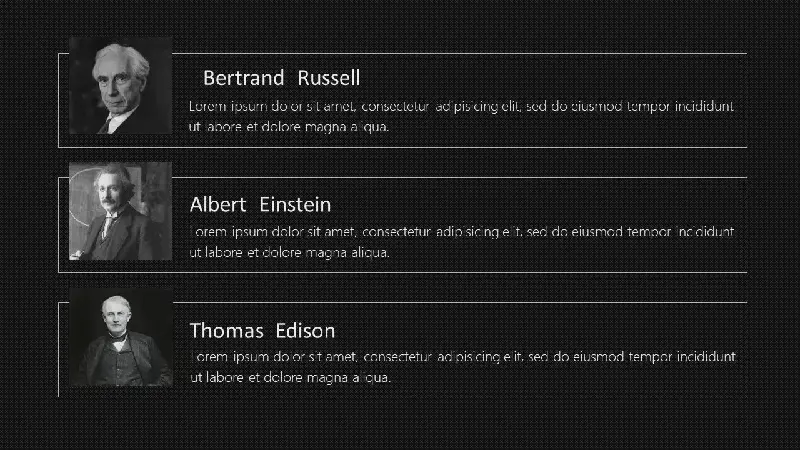The image size is (800, 450).
Task: Select the "Thomas Edison" name heading
Action: (262, 331)
